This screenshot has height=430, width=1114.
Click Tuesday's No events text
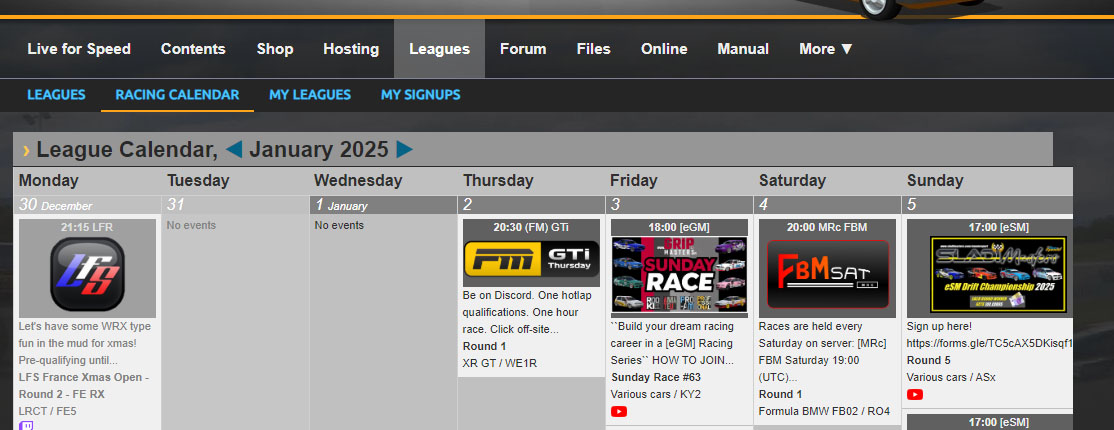coord(191,225)
